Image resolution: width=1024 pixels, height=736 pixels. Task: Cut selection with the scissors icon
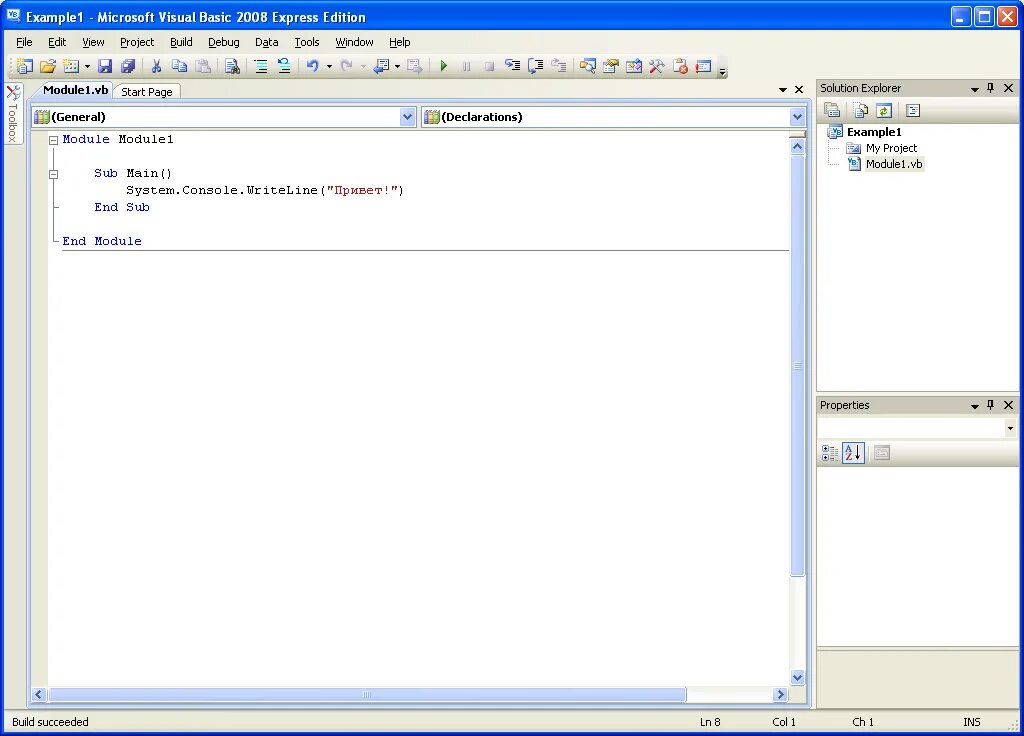(156, 66)
